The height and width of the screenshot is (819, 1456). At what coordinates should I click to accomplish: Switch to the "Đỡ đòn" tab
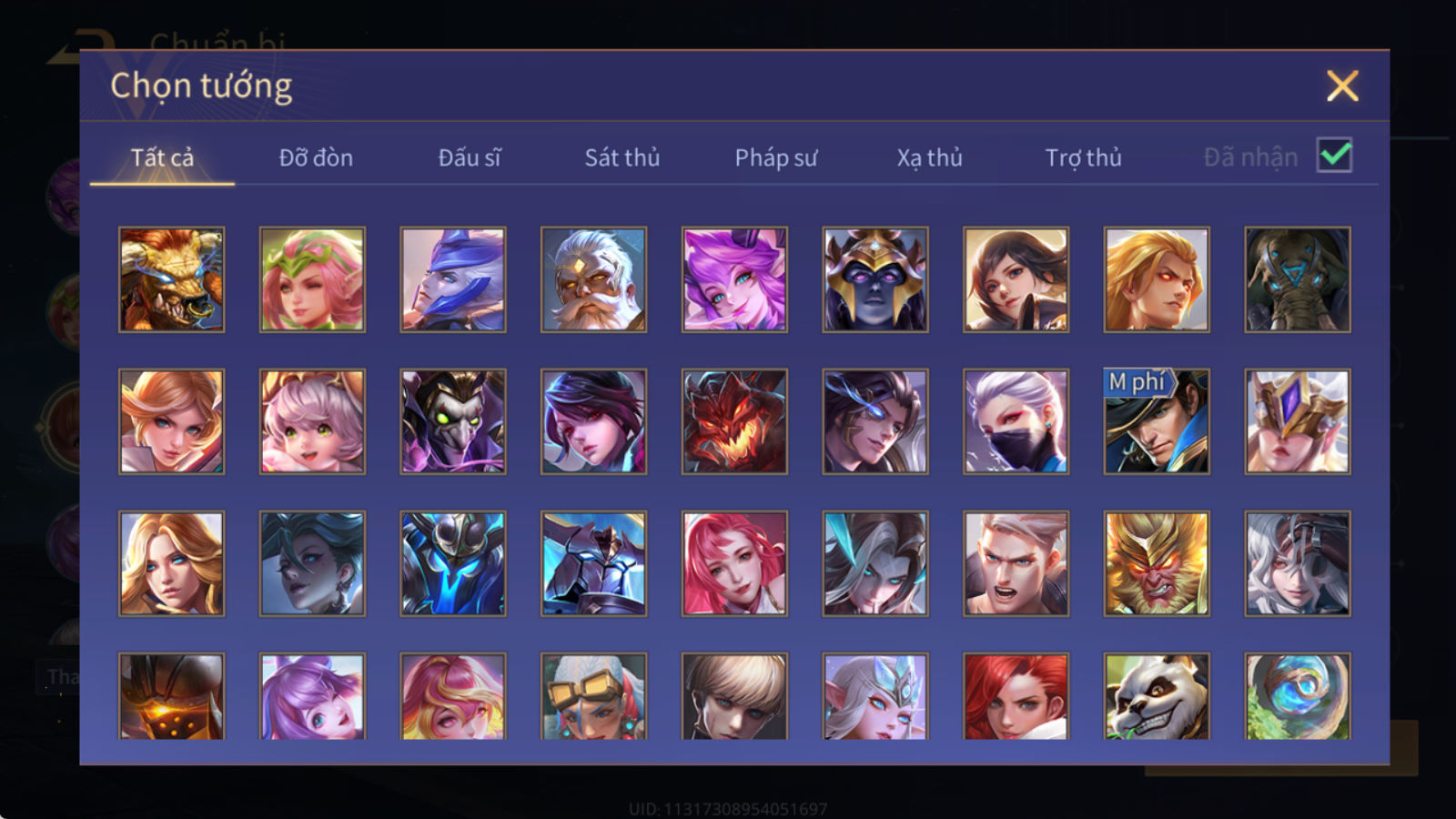316,157
